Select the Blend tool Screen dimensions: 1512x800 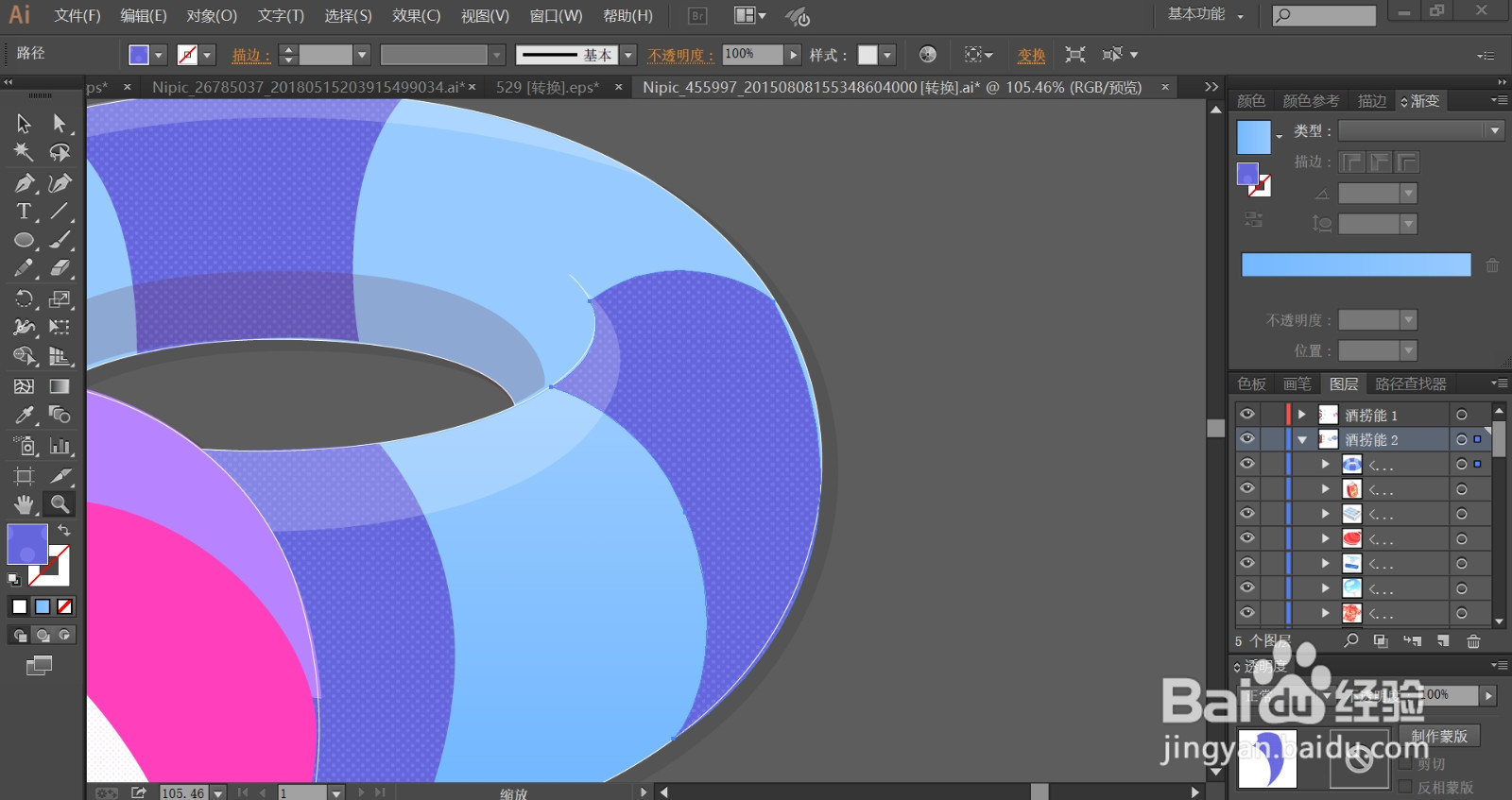60,415
